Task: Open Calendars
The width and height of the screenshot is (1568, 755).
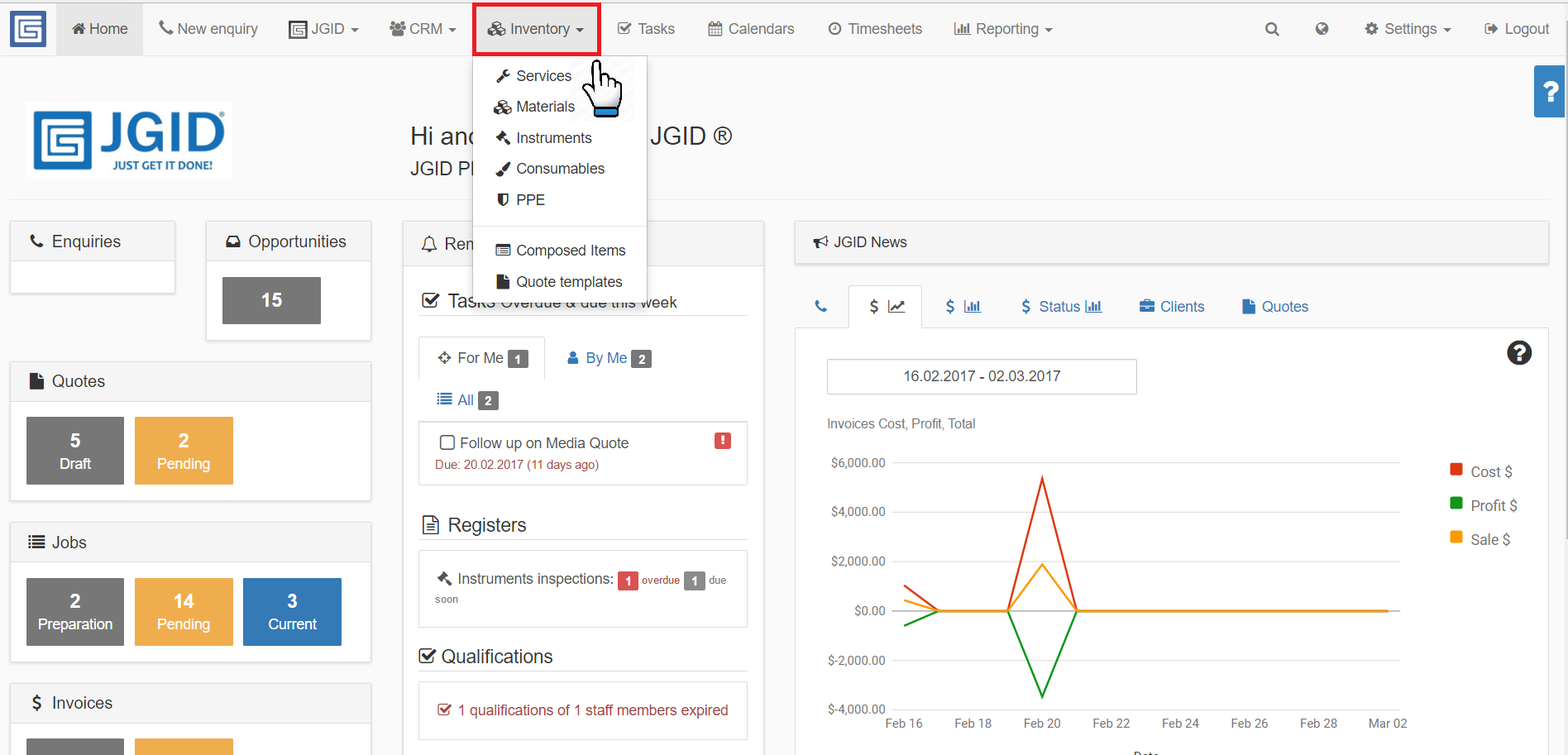Action: (x=751, y=29)
